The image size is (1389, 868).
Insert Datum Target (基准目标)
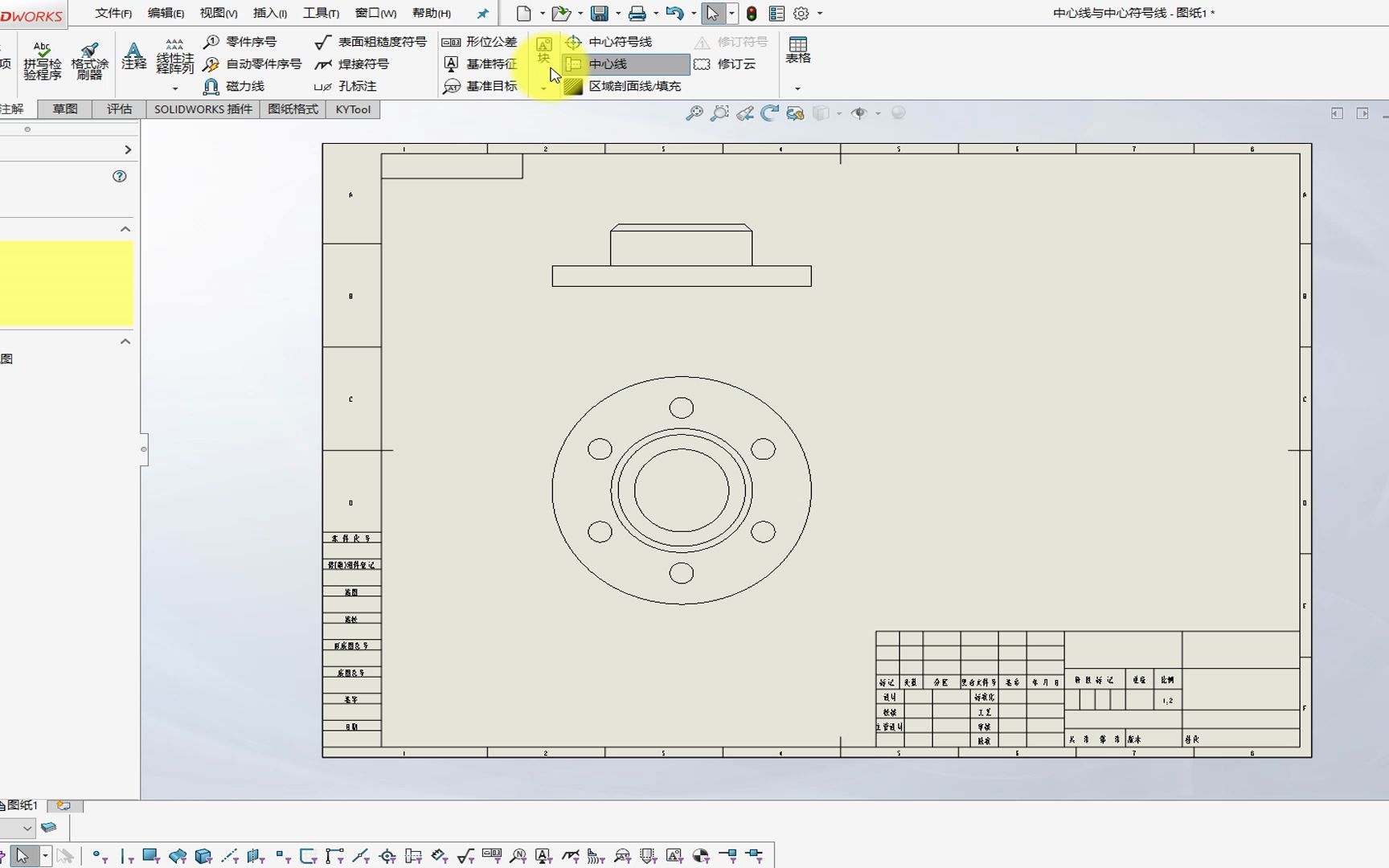[x=480, y=86]
